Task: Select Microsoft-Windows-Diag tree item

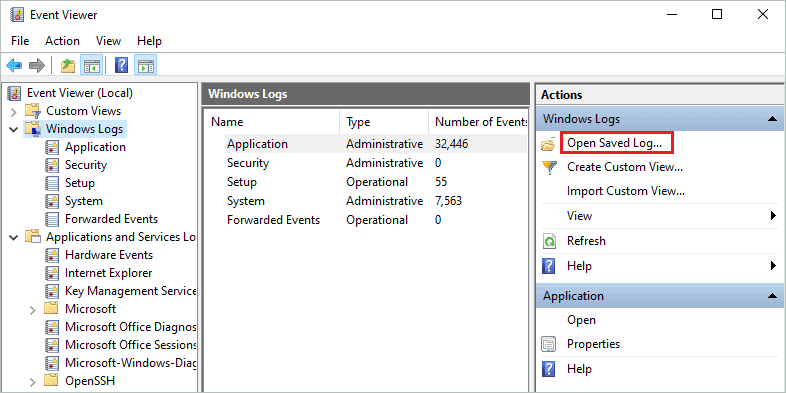Action: tap(130, 363)
